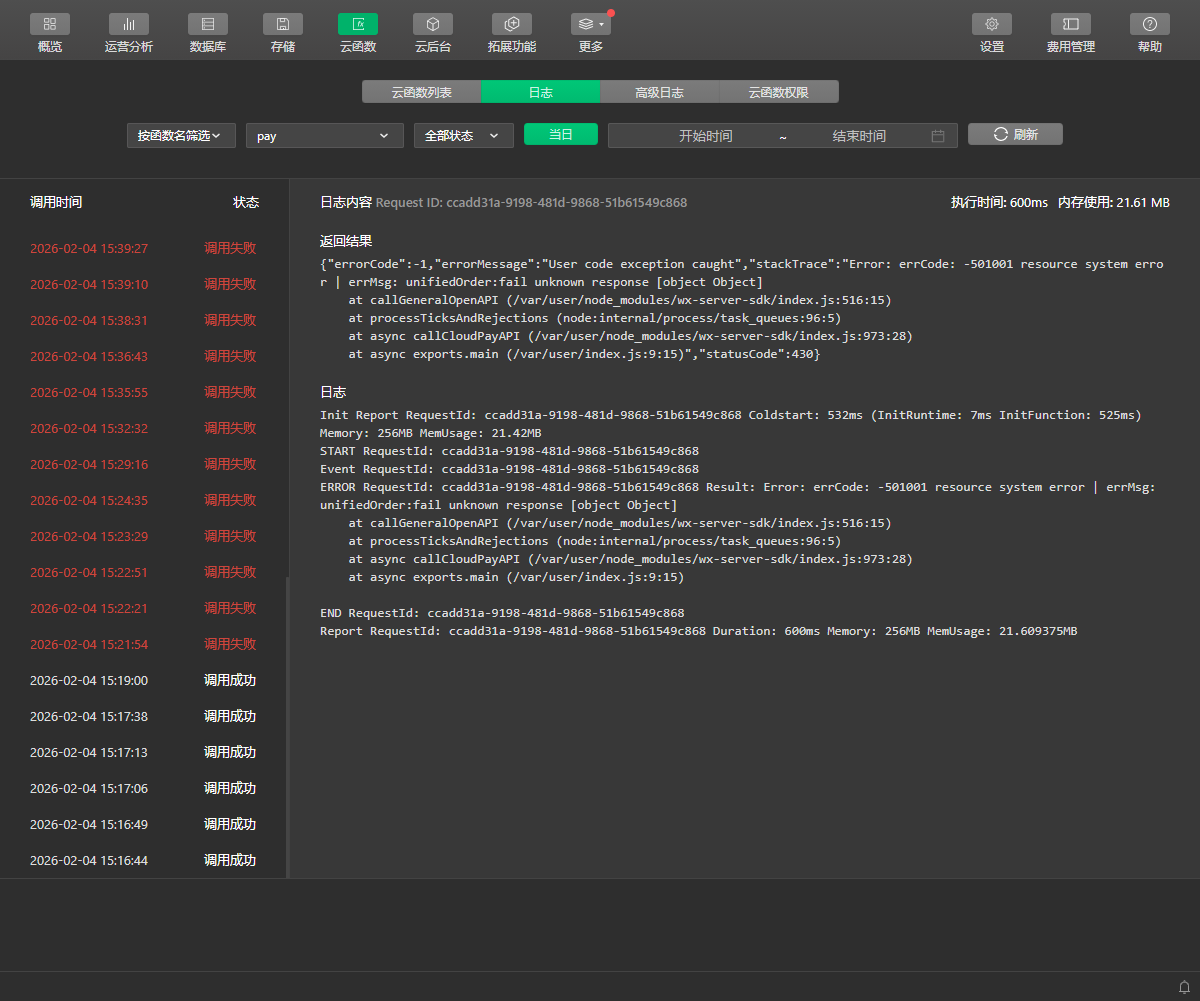The width and height of the screenshot is (1200, 1001).
Task: Click the 返回结果 section heading
Action: point(346,241)
